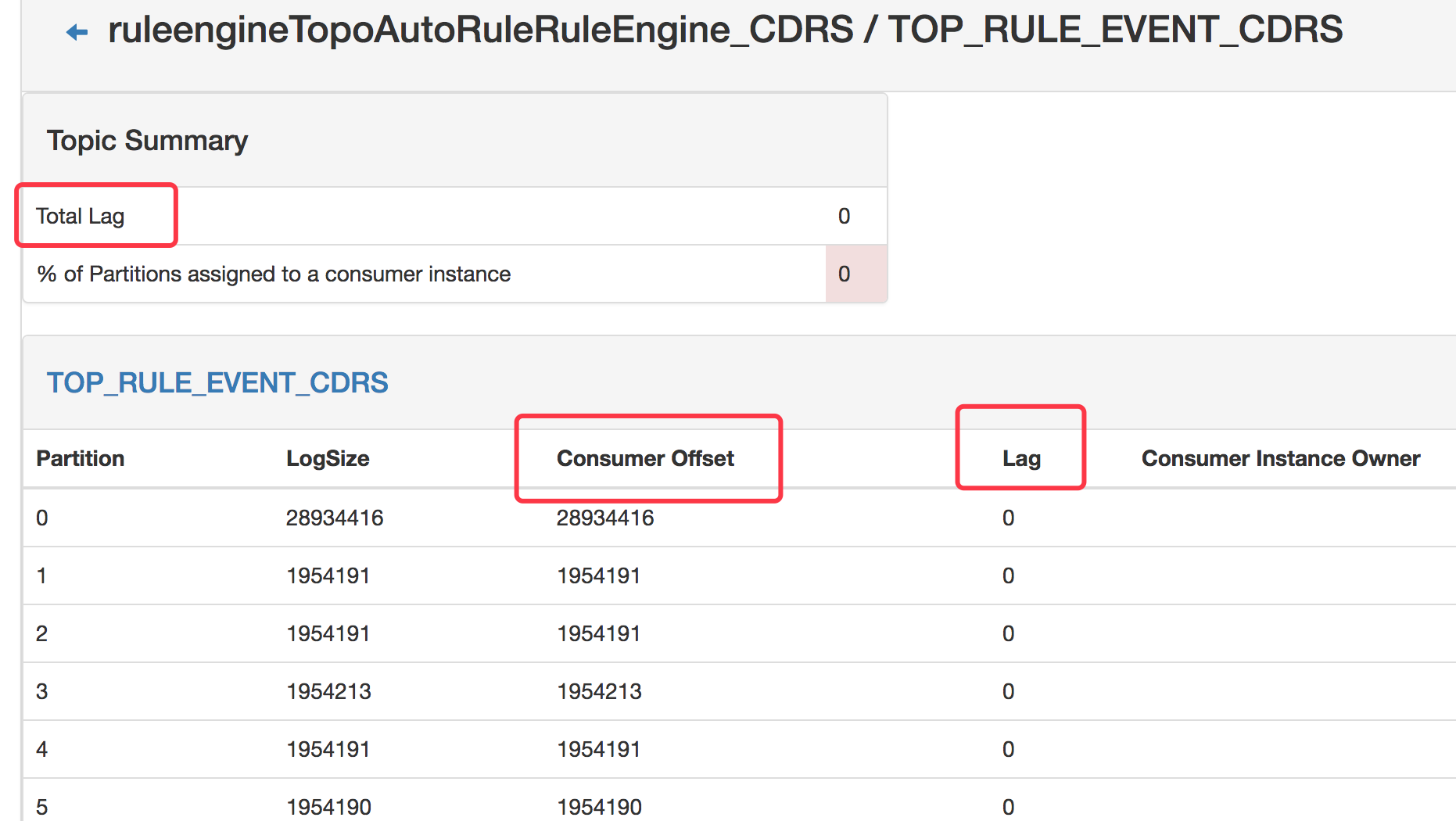Click the Consumer Instance Owner column header
The image size is (1456, 821).
click(x=1280, y=458)
